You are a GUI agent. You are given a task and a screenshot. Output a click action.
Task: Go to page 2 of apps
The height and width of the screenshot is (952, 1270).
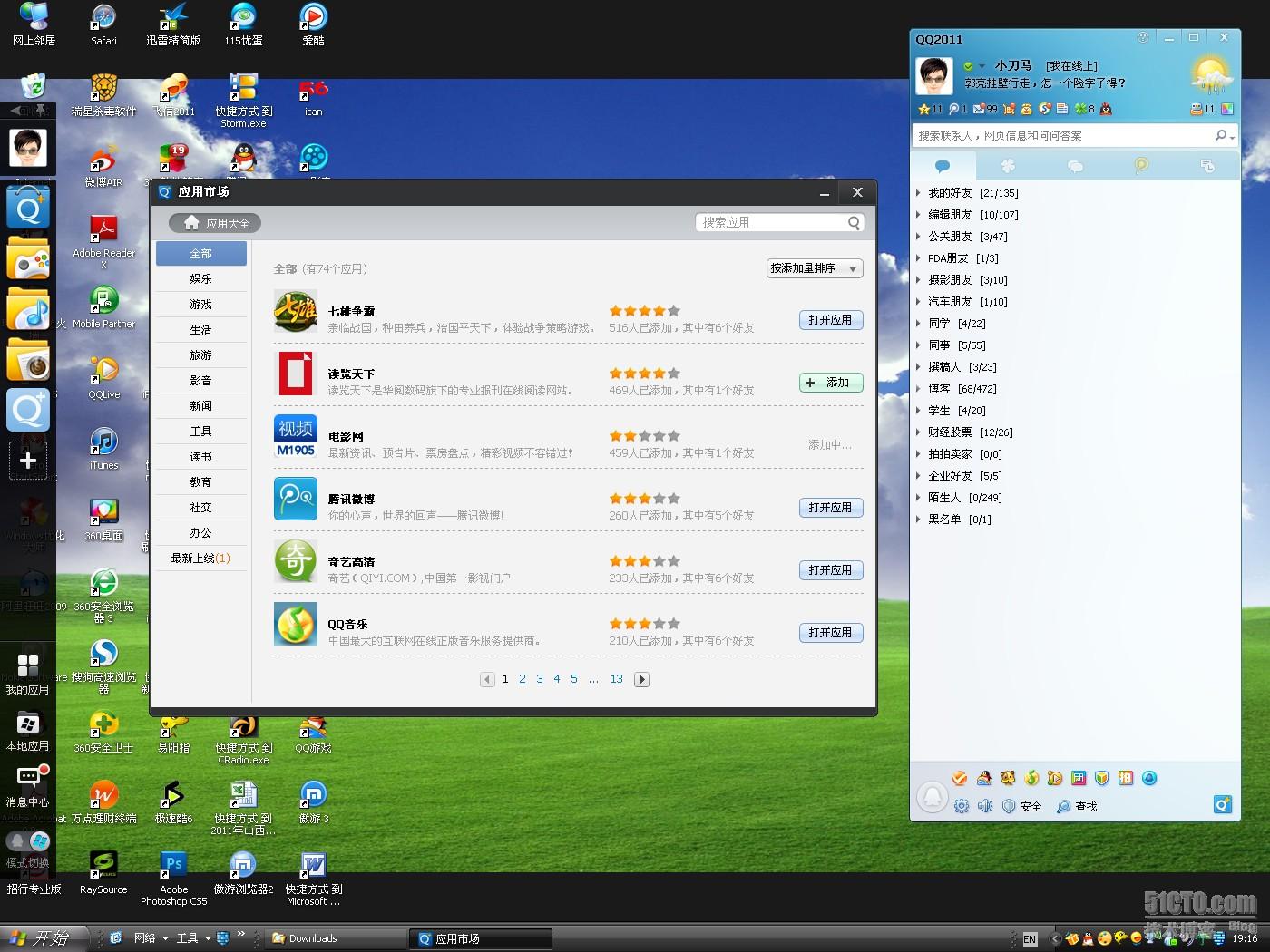click(x=523, y=679)
